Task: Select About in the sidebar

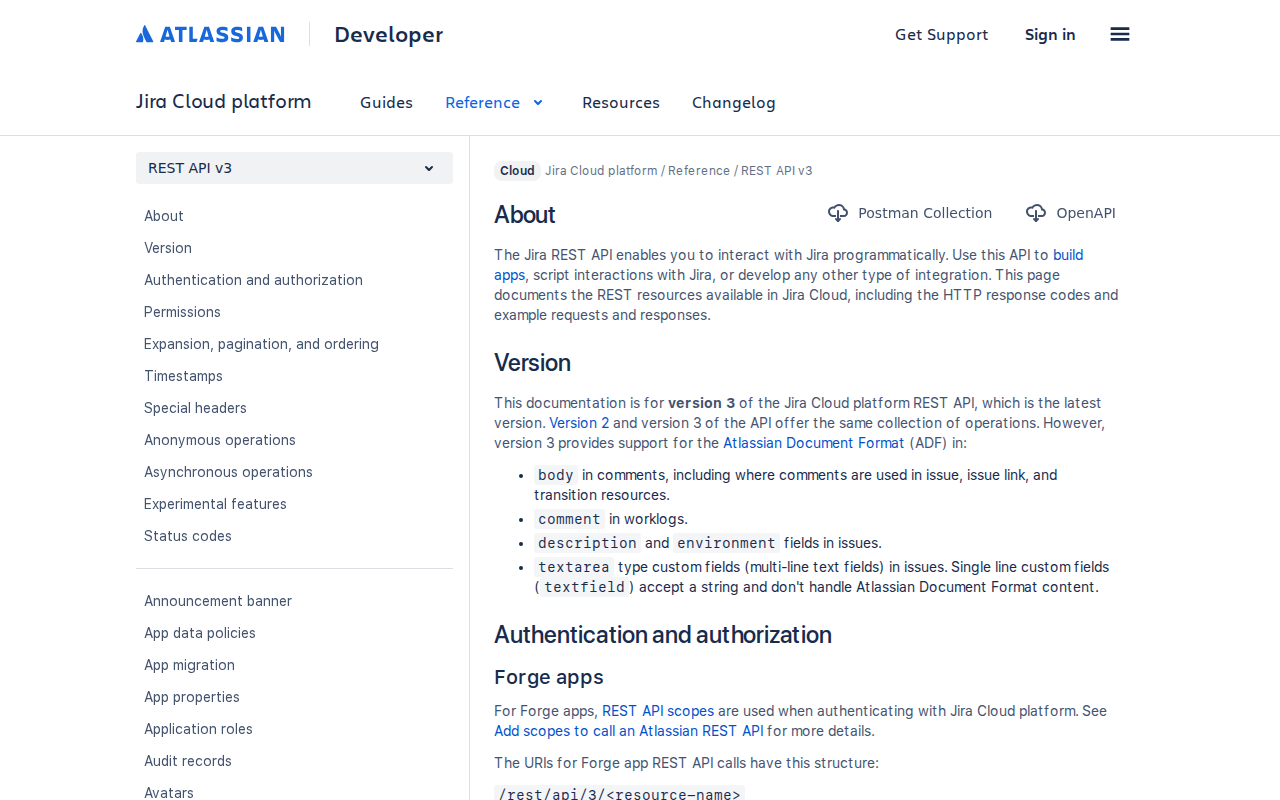Action: [x=164, y=216]
